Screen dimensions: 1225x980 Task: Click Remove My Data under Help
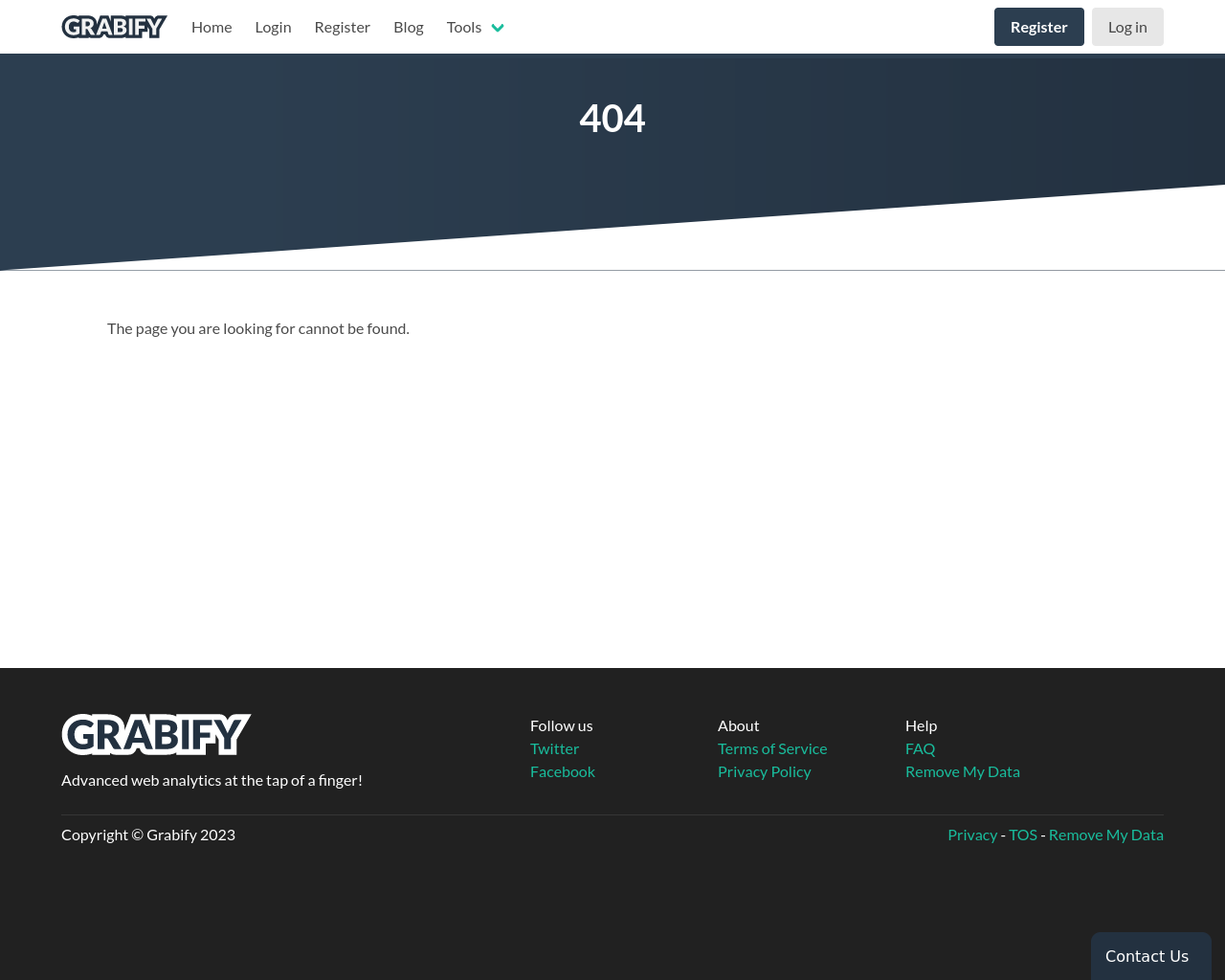pyautogui.click(x=963, y=771)
